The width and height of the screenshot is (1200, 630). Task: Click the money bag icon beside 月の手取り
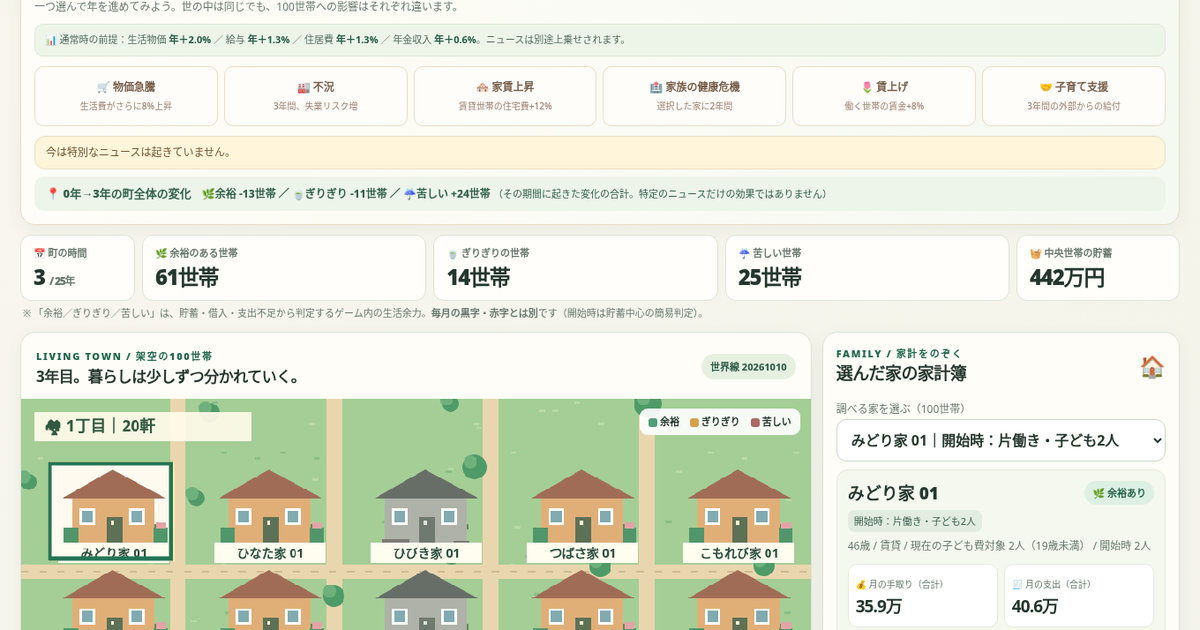(x=861, y=584)
